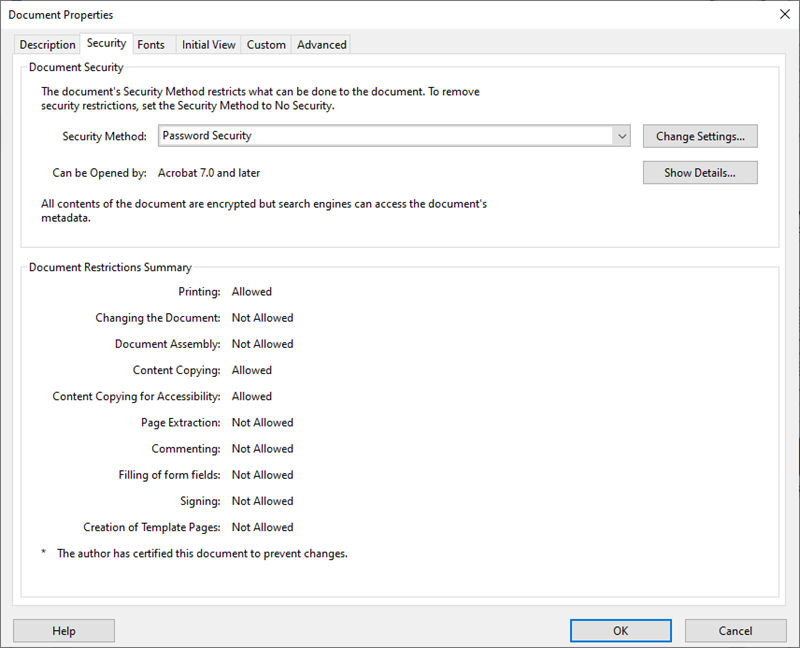The image size is (800, 648).
Task: Click the Document Restrictions Summary heading
Action: [x=110, y=267]
